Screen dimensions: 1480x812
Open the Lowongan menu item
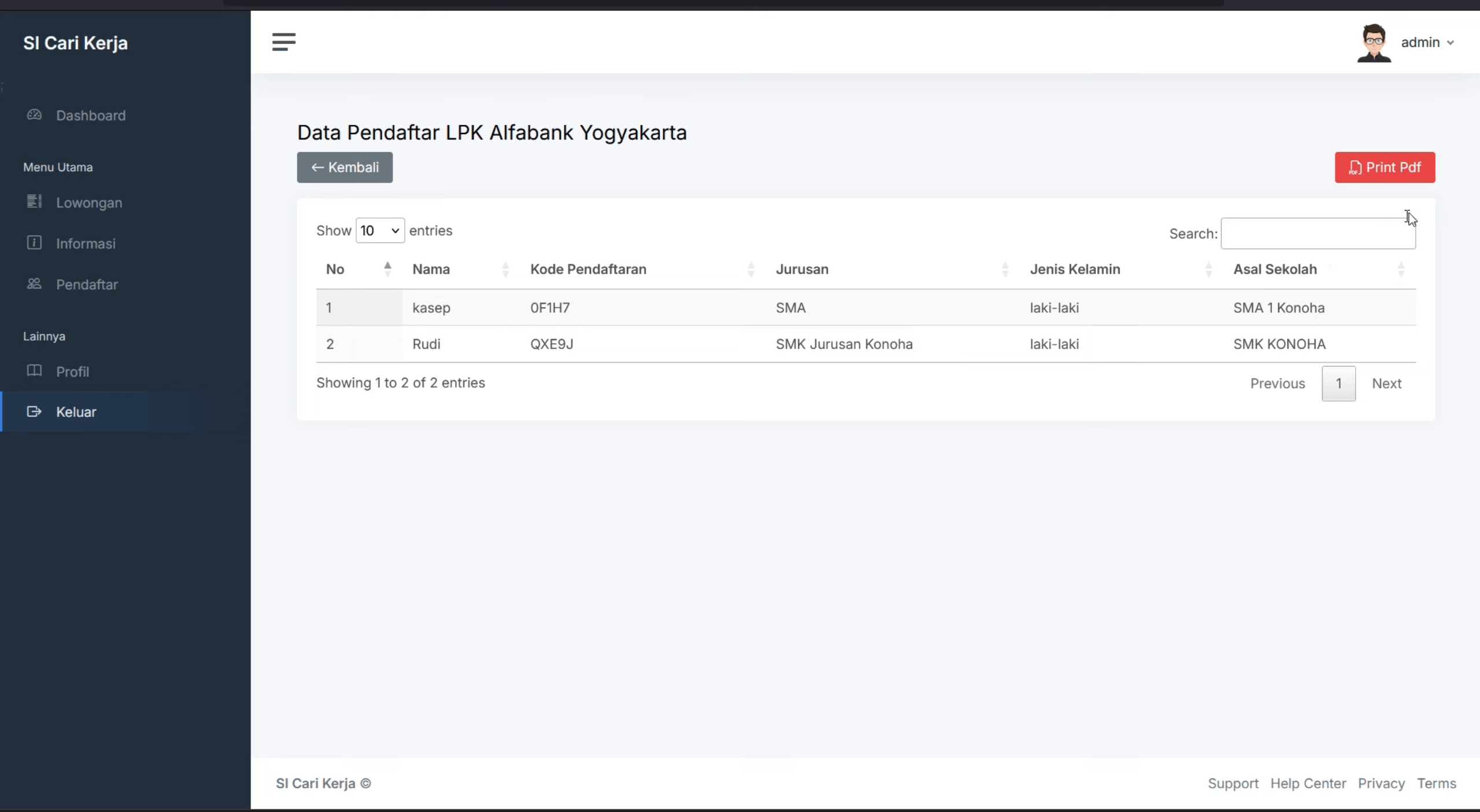coord(89,202)
